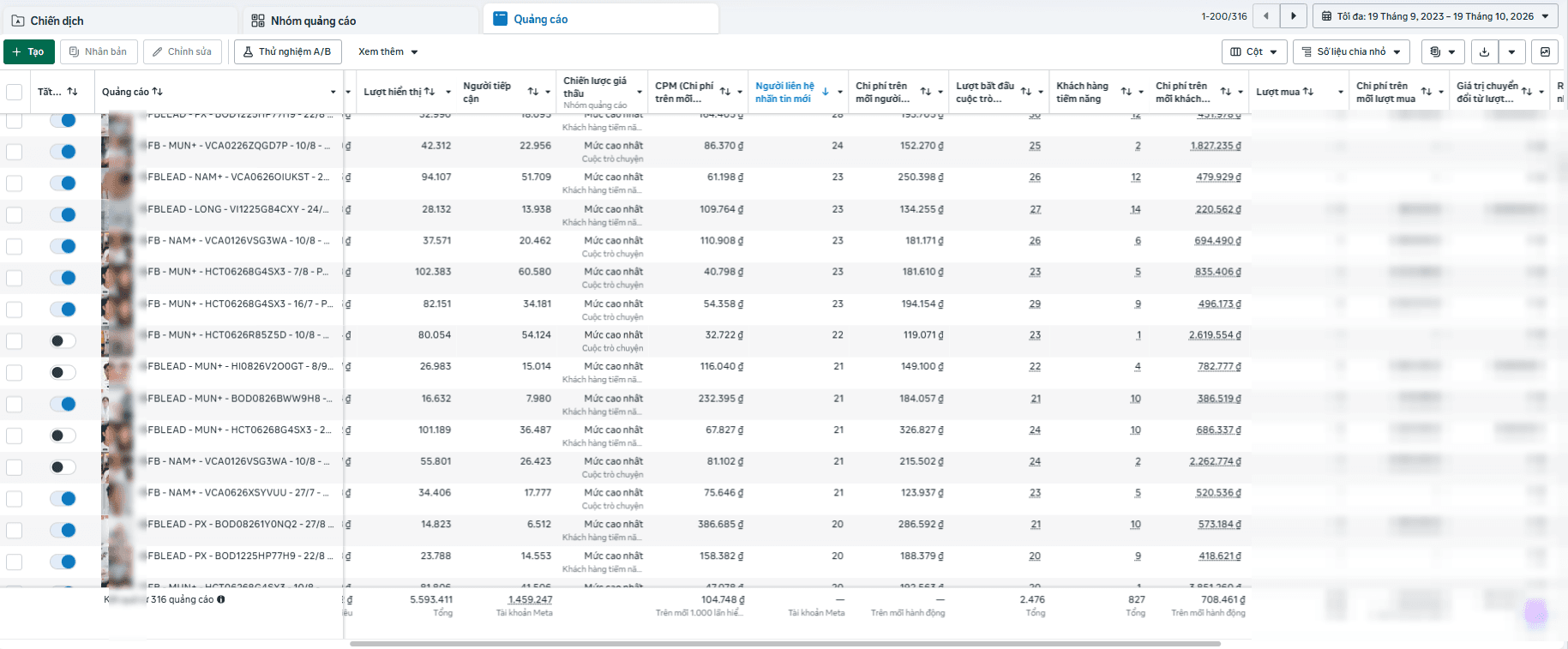
Task: Click sort arrows on Khách hàng tiềm năng column
Action: click(1126, 92)
